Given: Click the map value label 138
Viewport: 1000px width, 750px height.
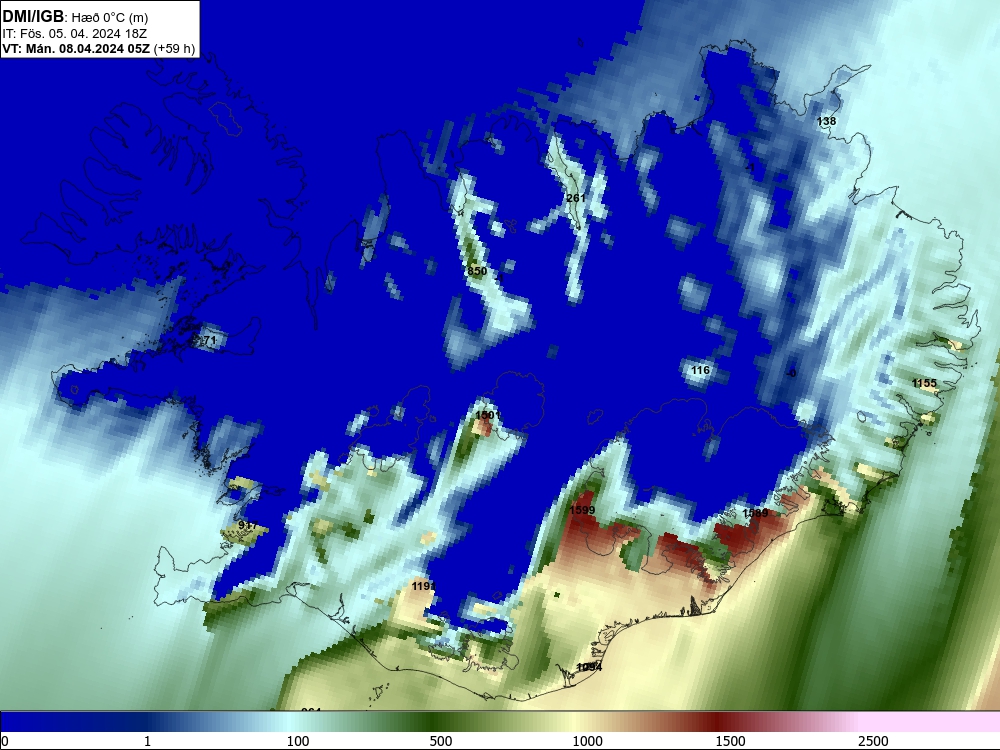Looking at the screenshot, I should 826,121.
